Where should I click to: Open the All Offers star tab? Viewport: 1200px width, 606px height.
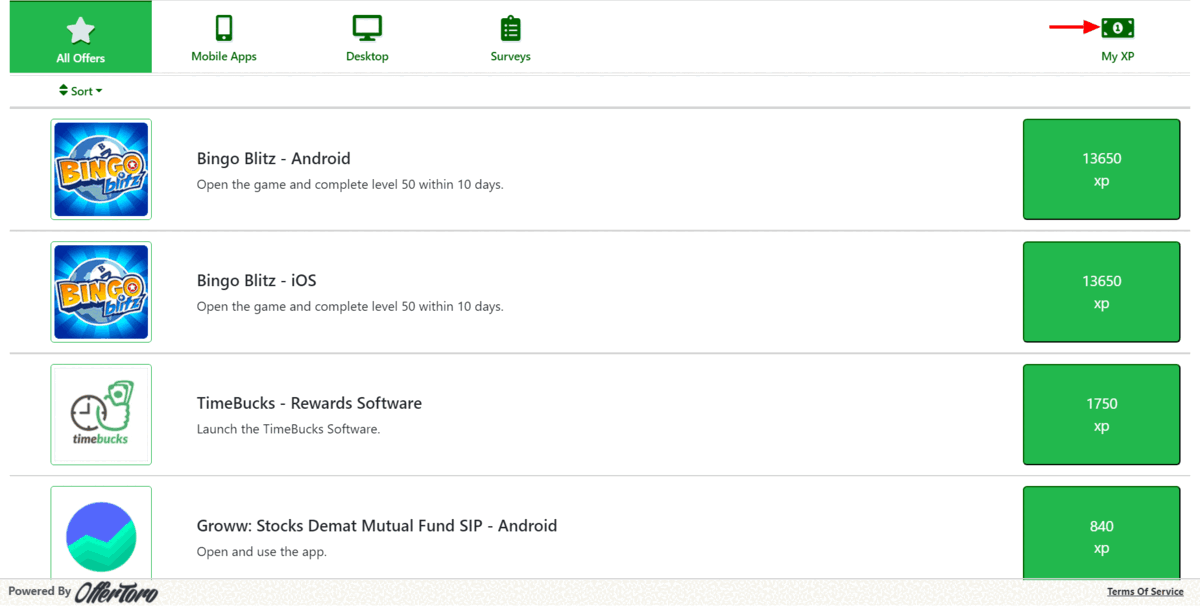point(81,37)
